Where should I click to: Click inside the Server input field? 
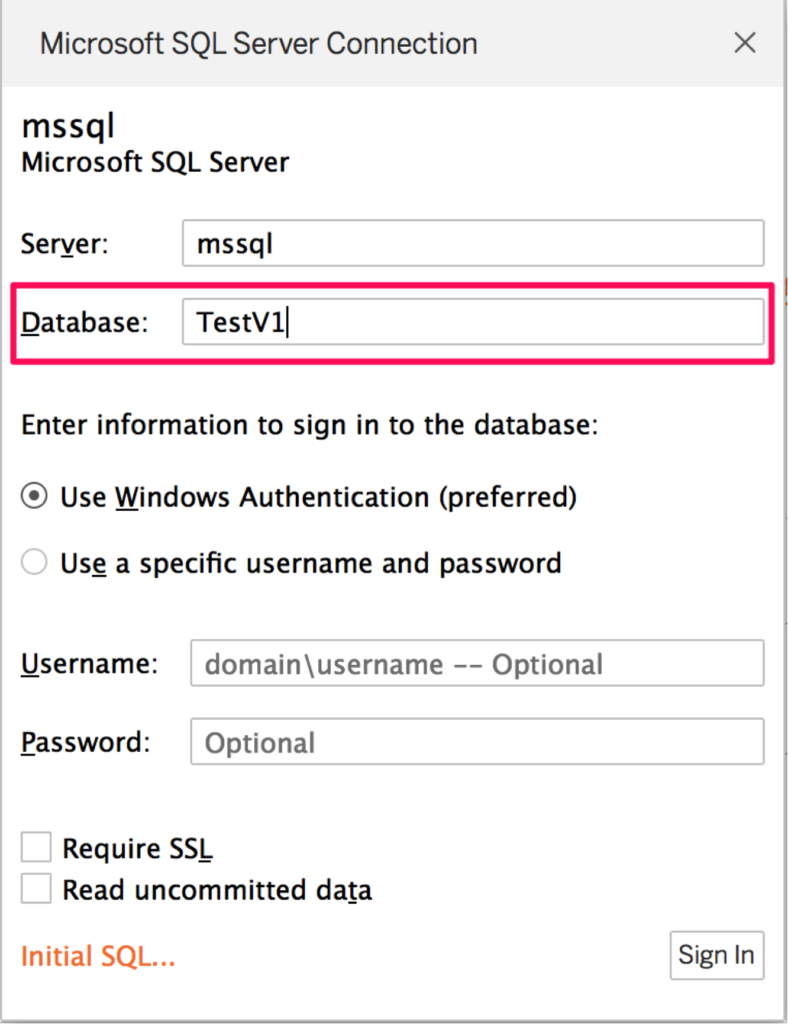point(470,242)
